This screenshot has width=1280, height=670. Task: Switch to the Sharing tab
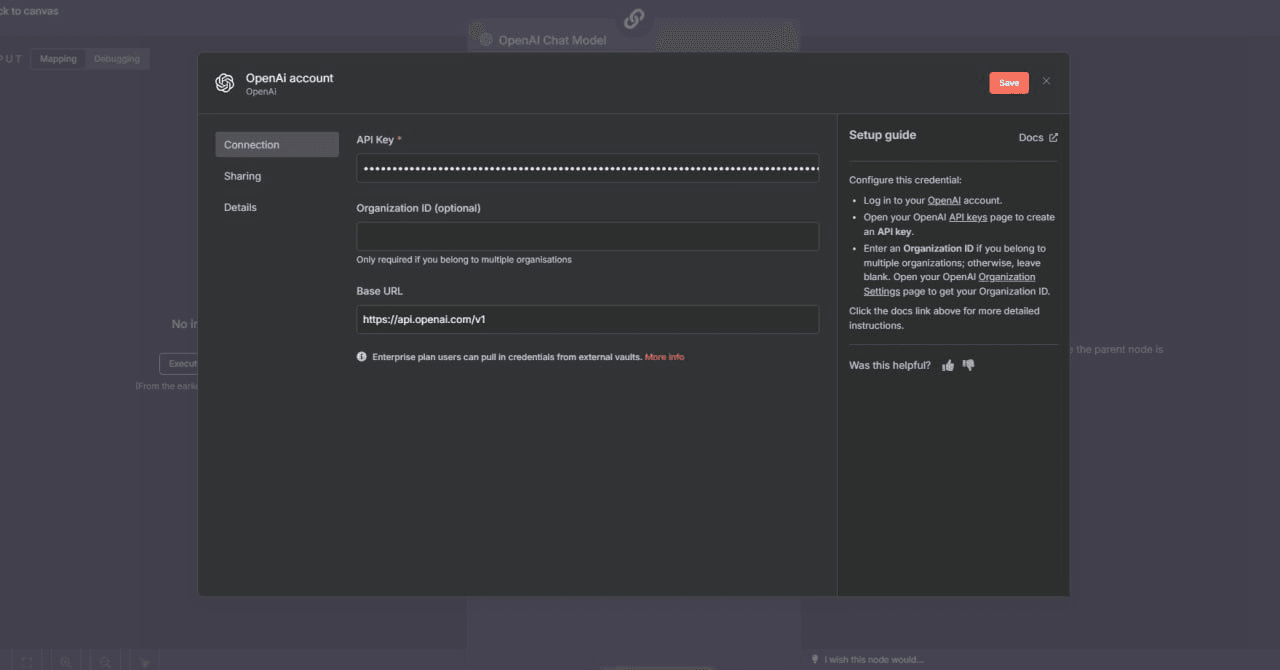coord(243,176)
